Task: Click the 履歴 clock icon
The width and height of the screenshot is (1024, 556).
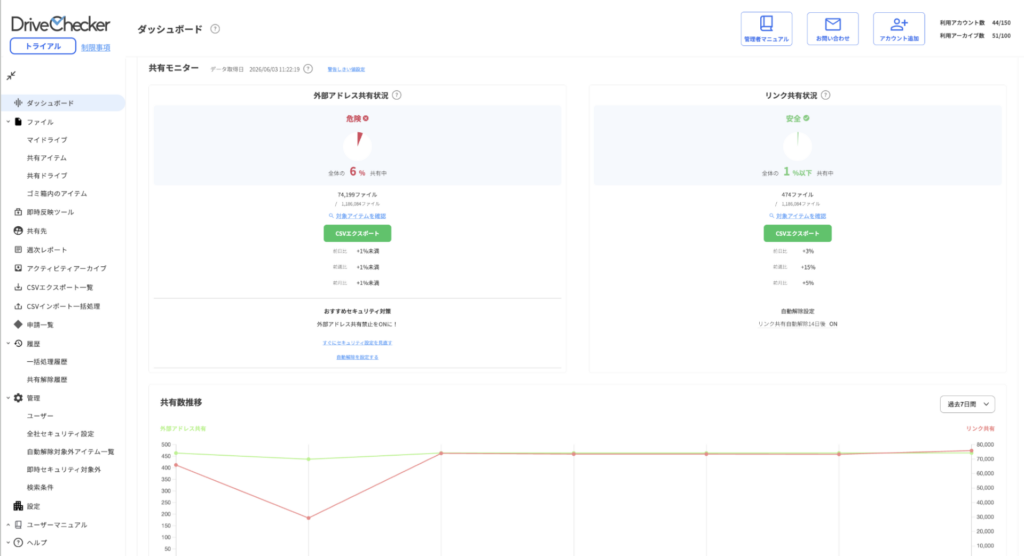Action: [x=18, y=343]
